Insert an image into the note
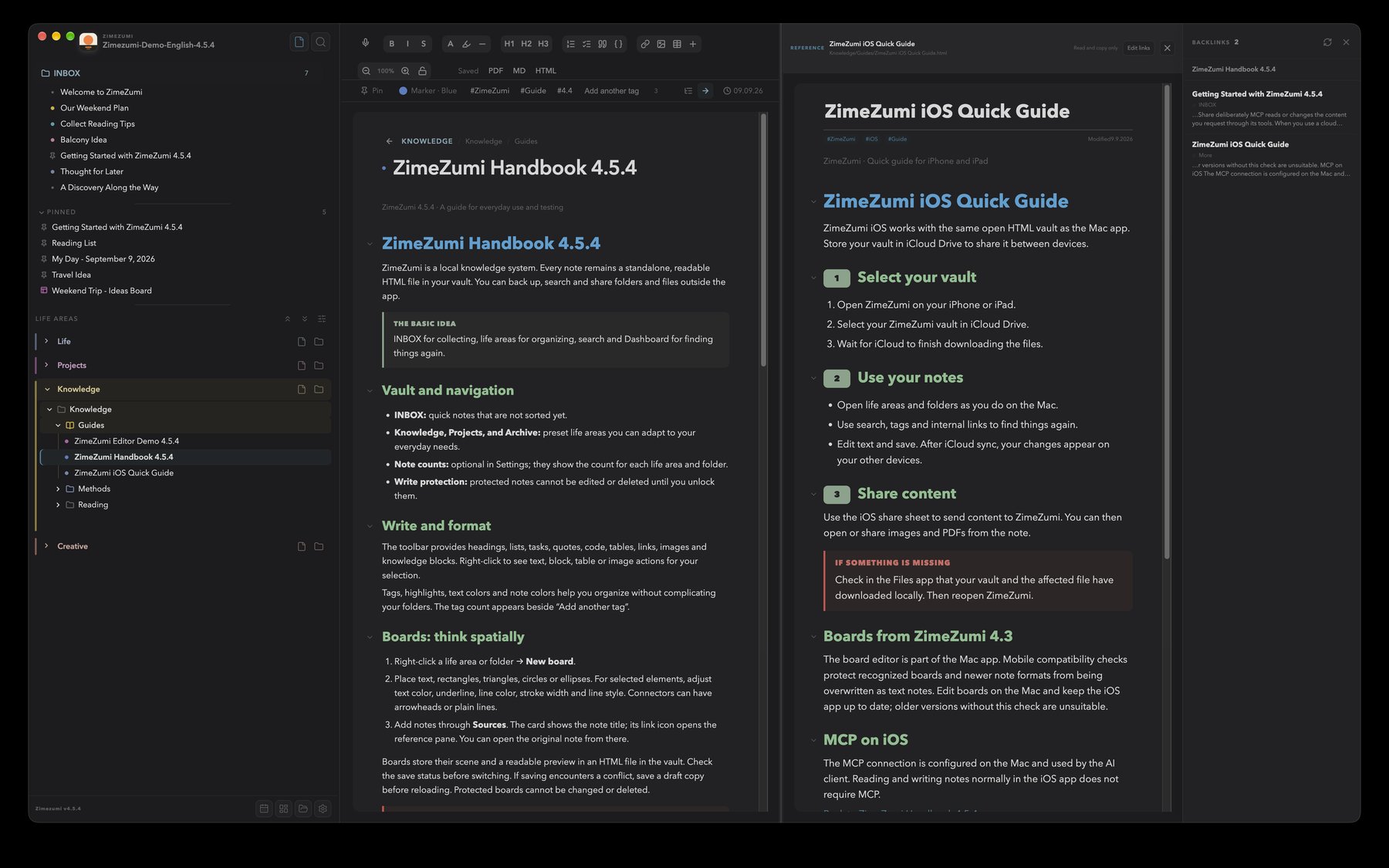 coord(661,44)
